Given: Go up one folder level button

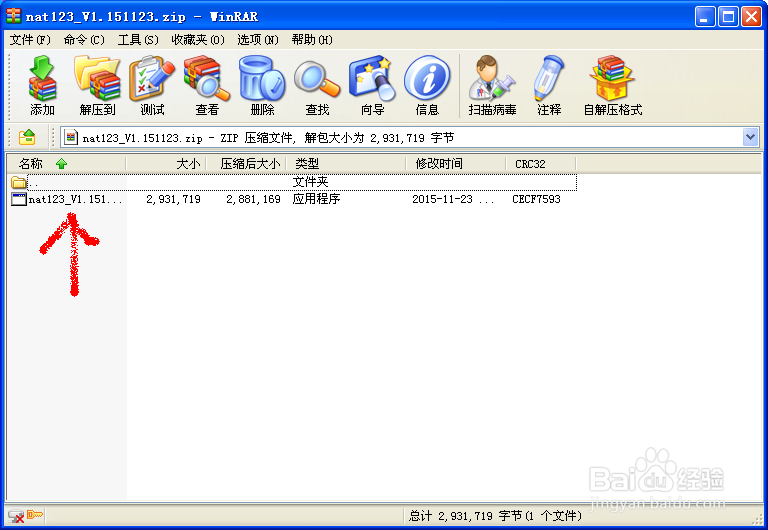Looking at the screenshot, I should 27,138.
